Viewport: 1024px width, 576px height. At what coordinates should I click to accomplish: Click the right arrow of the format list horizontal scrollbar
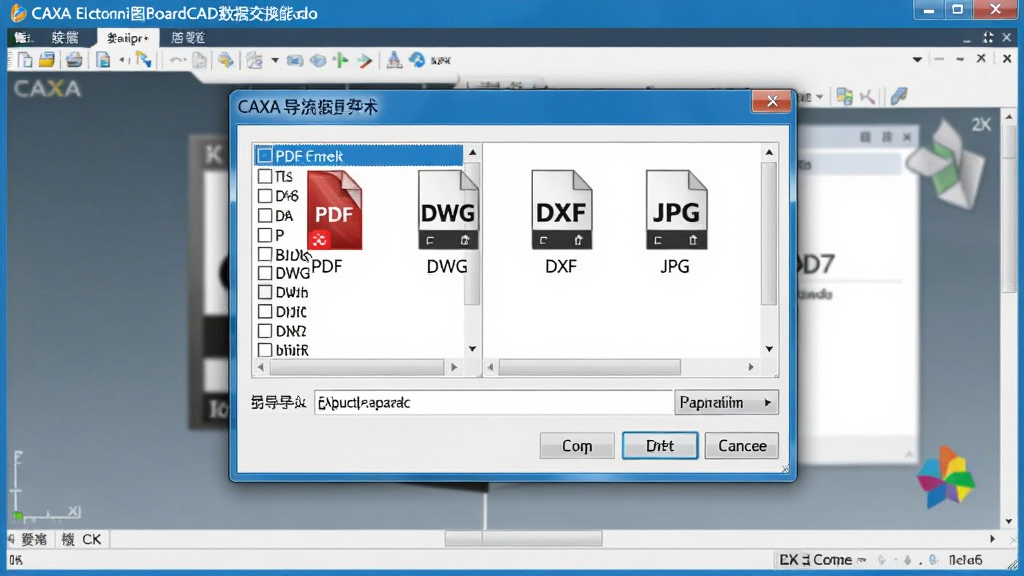pos(455,367)
